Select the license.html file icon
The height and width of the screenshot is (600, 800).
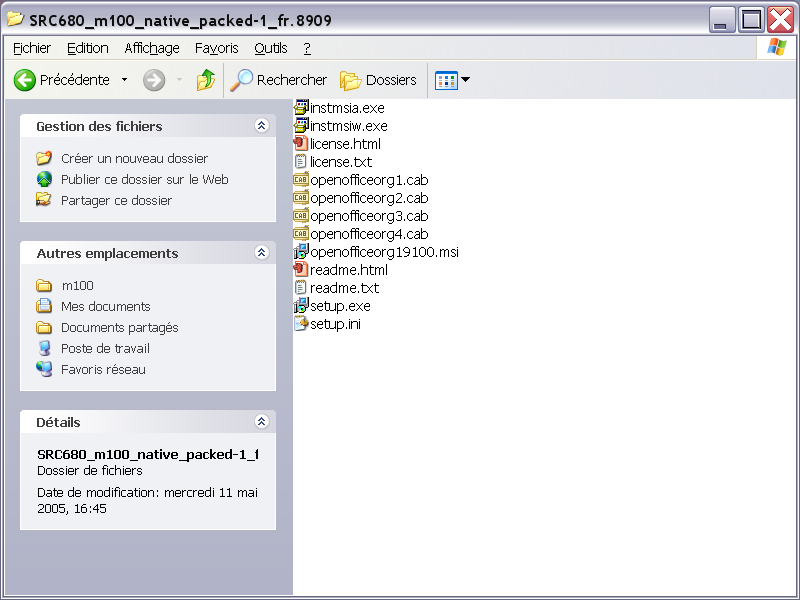[301, 143]
